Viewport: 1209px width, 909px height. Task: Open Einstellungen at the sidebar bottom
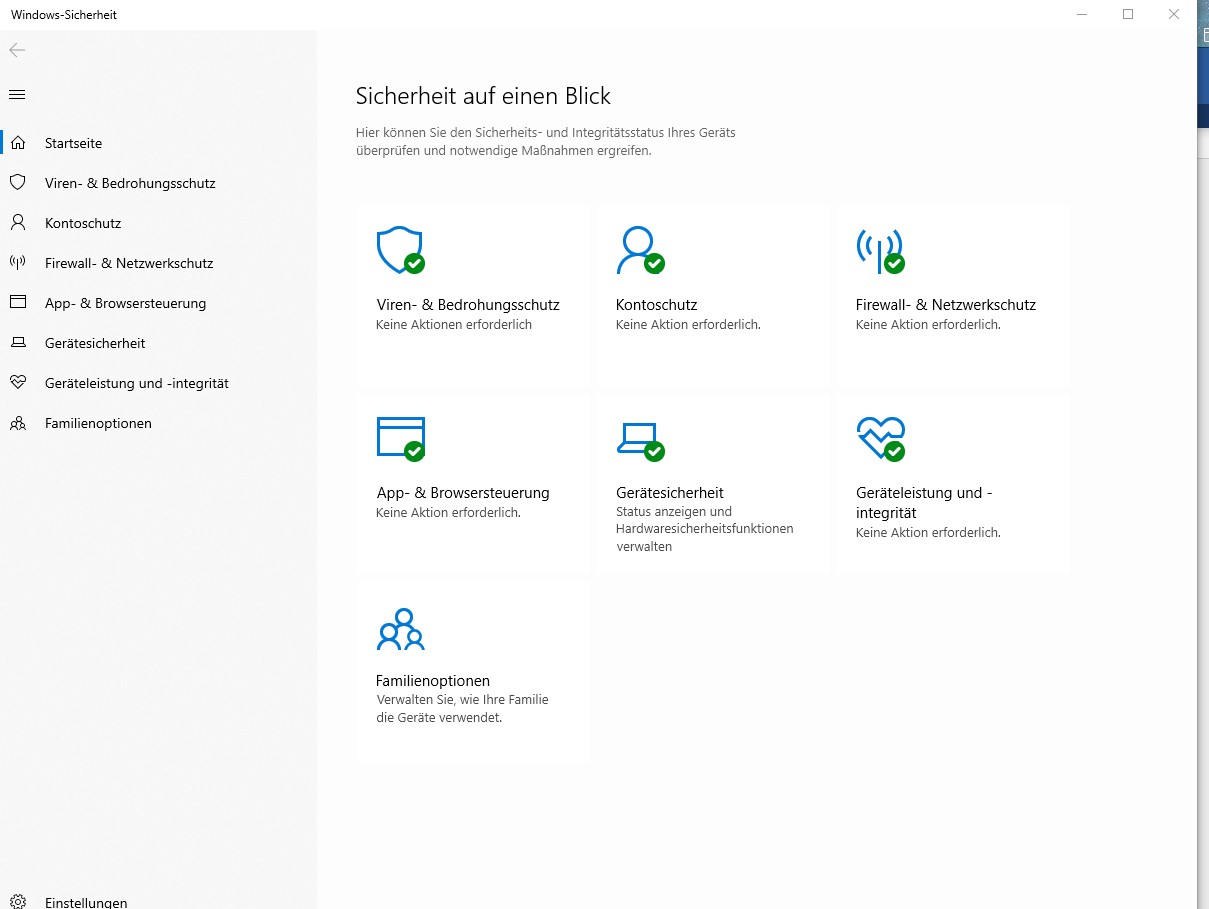[x=86, y=902]
